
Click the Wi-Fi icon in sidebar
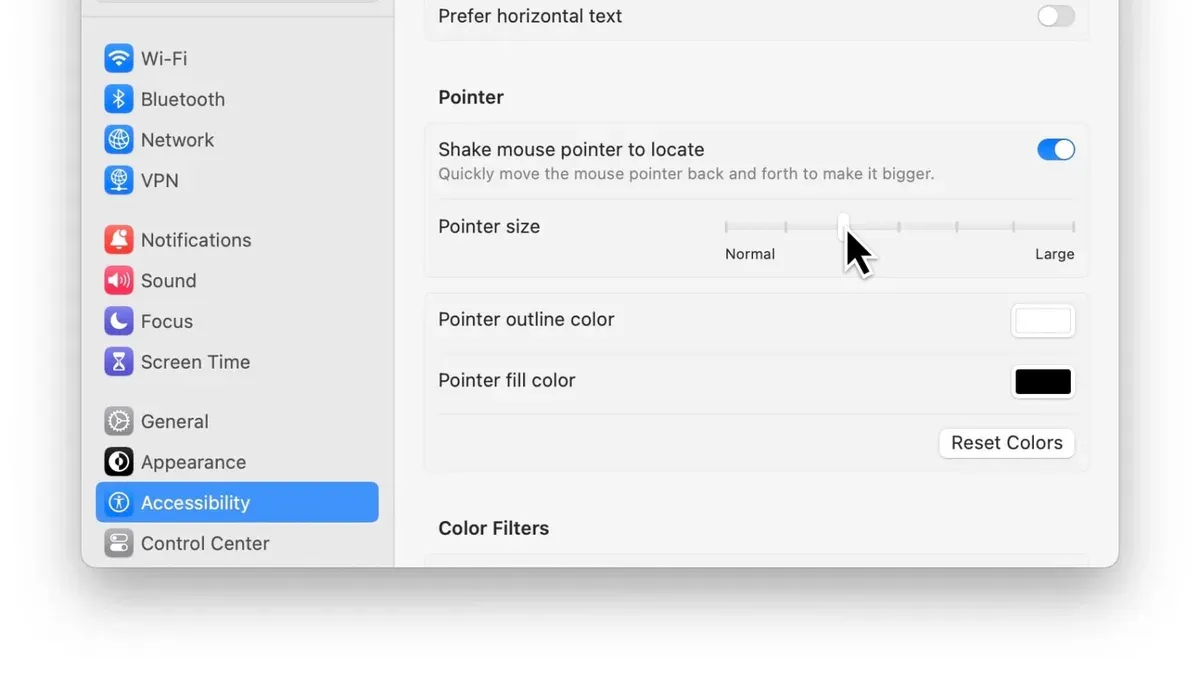pyautogui.click(x=119, y=58)
